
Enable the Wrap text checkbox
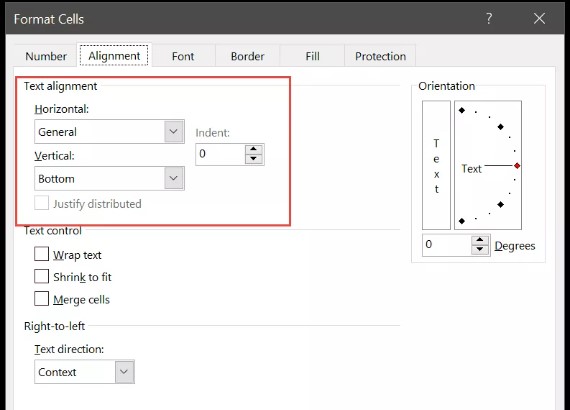tap(41, 254)
